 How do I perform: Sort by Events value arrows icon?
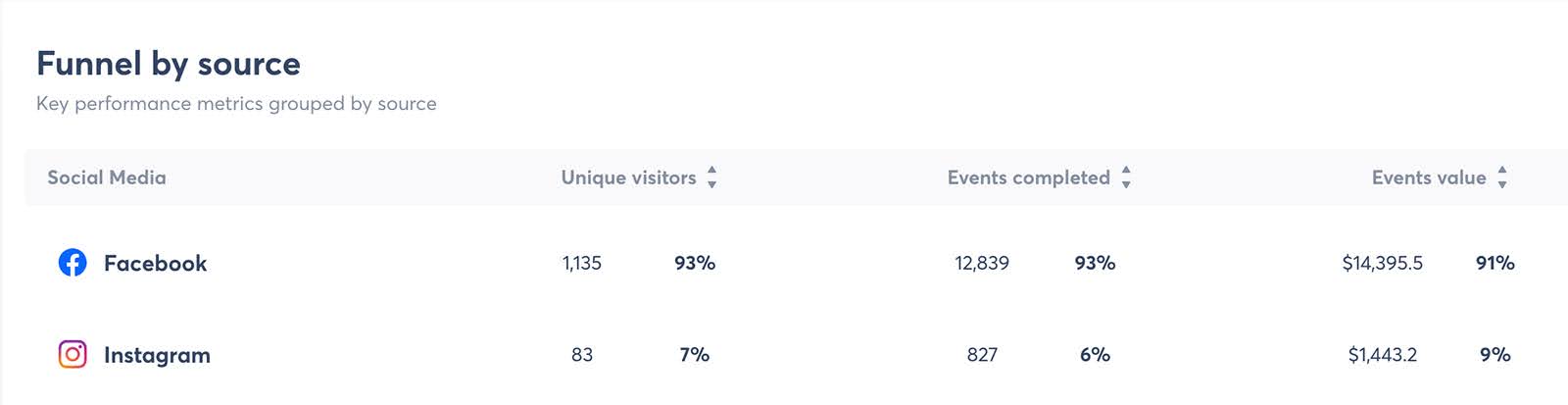(x=1502, y=177)
